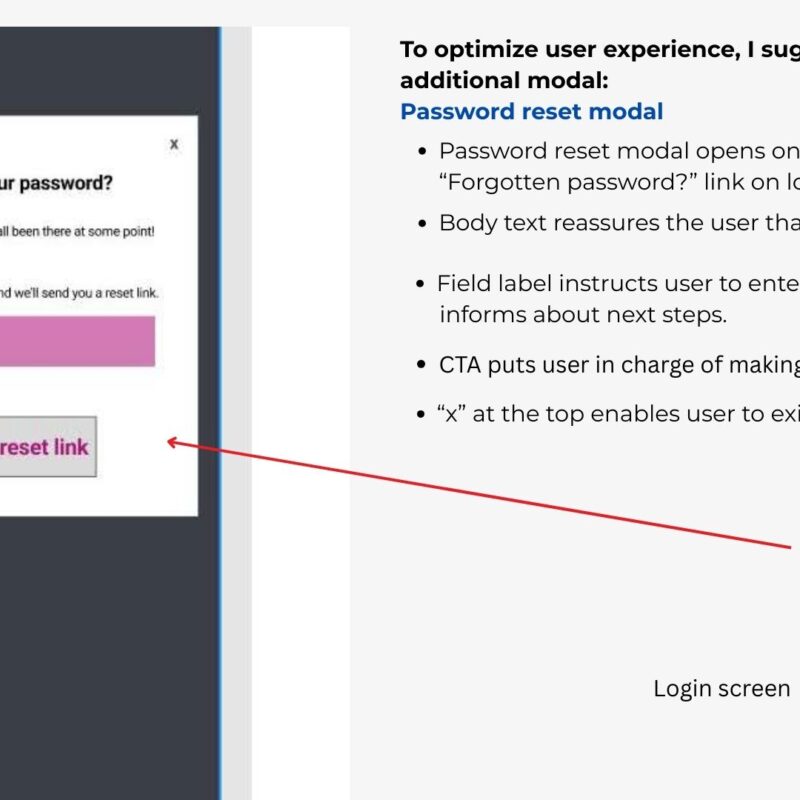The height and width of the screenshot is (800, 800).
Task: Click the dark overlay below the modal
Action: pos(100,650)
